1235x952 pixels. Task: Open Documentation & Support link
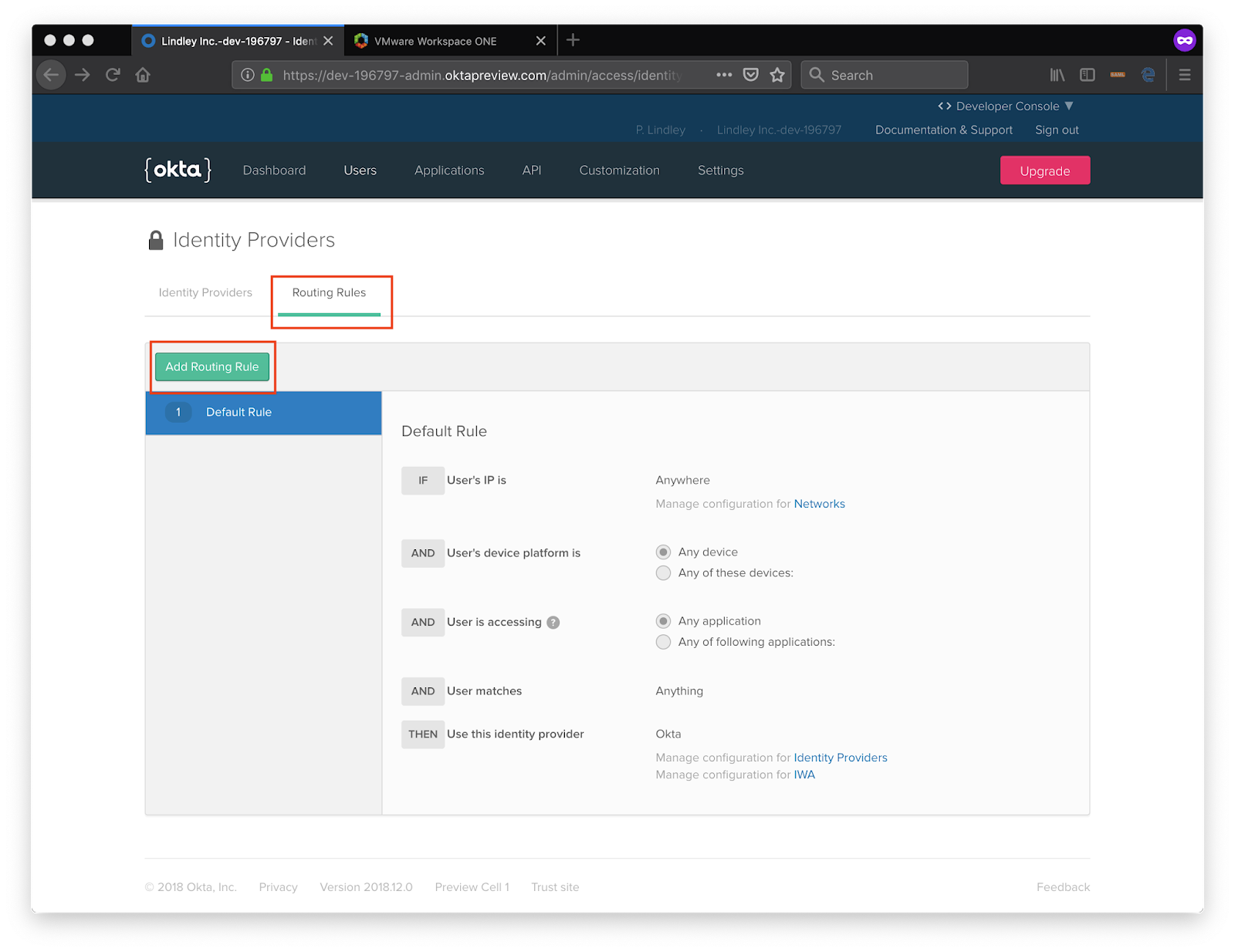pos(944,130)
